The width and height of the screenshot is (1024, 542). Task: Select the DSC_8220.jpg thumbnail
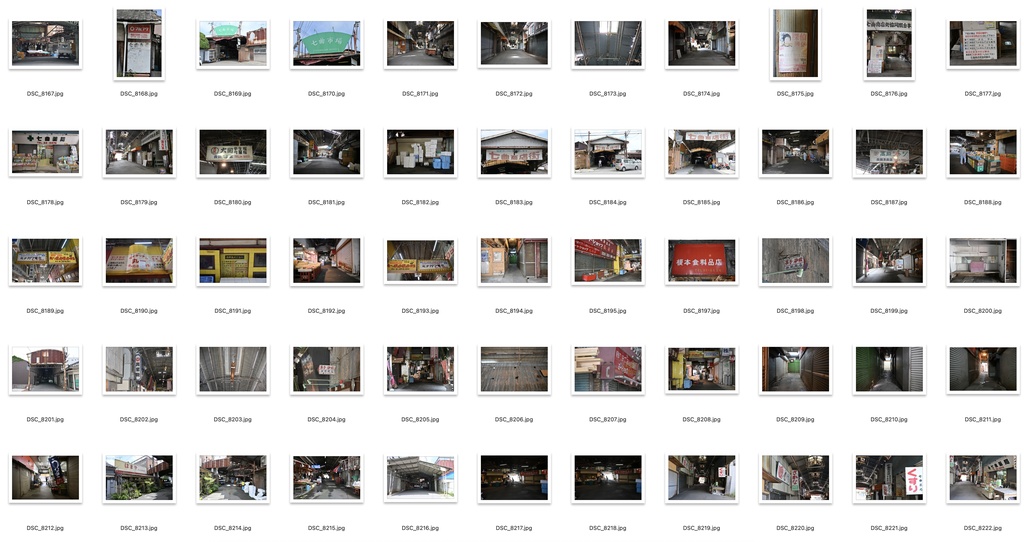point(795,478)
